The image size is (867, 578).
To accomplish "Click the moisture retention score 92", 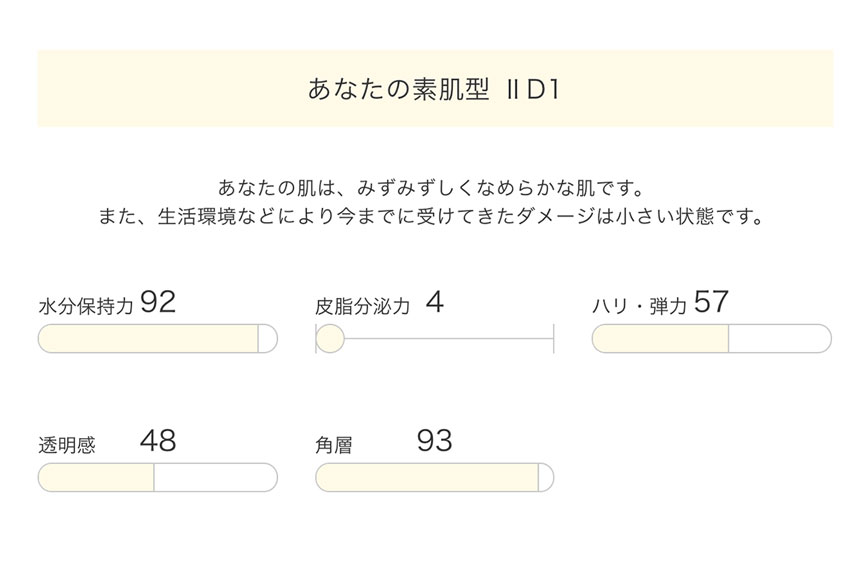I will pyautogui.click(x=158, y=303).
